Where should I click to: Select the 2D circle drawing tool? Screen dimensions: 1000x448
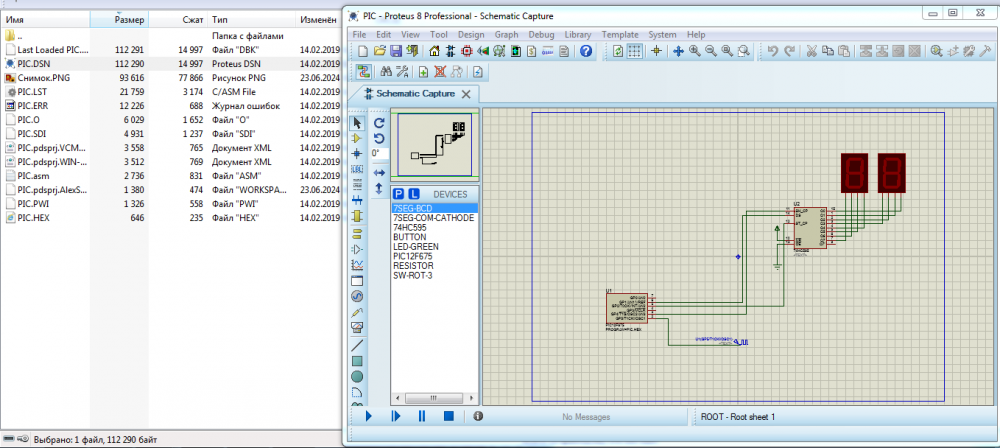357,377
